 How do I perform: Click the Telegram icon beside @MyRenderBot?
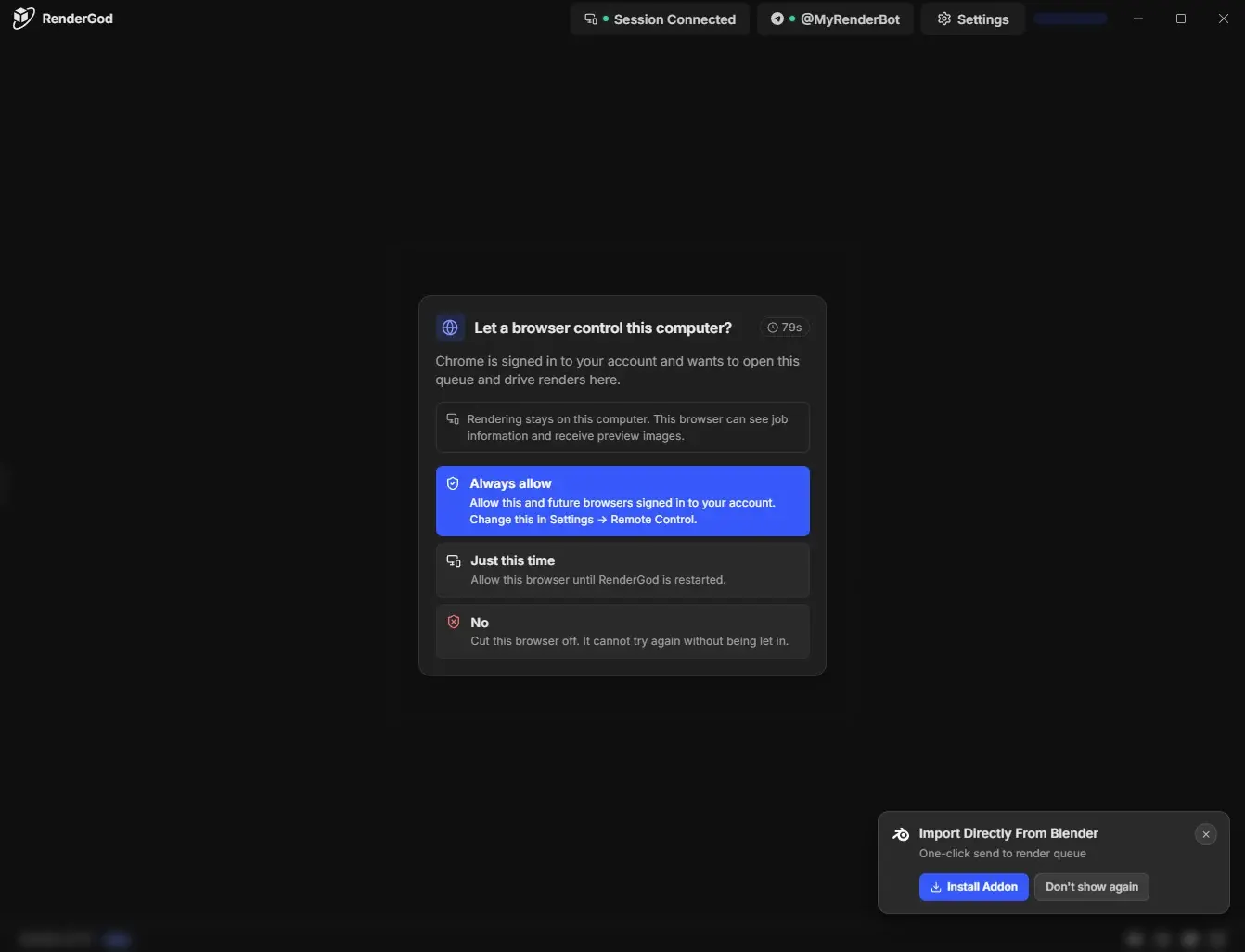pos(777,19)
